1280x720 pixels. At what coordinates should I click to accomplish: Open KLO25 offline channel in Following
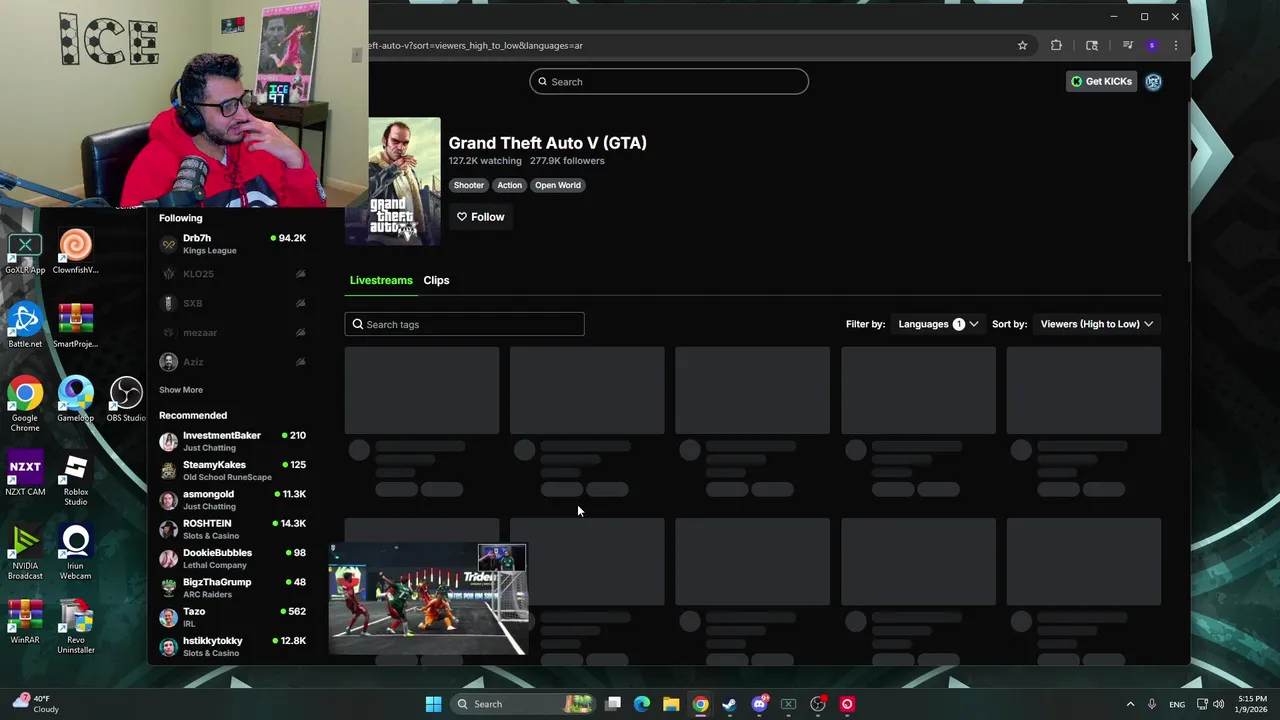(232, 274)
